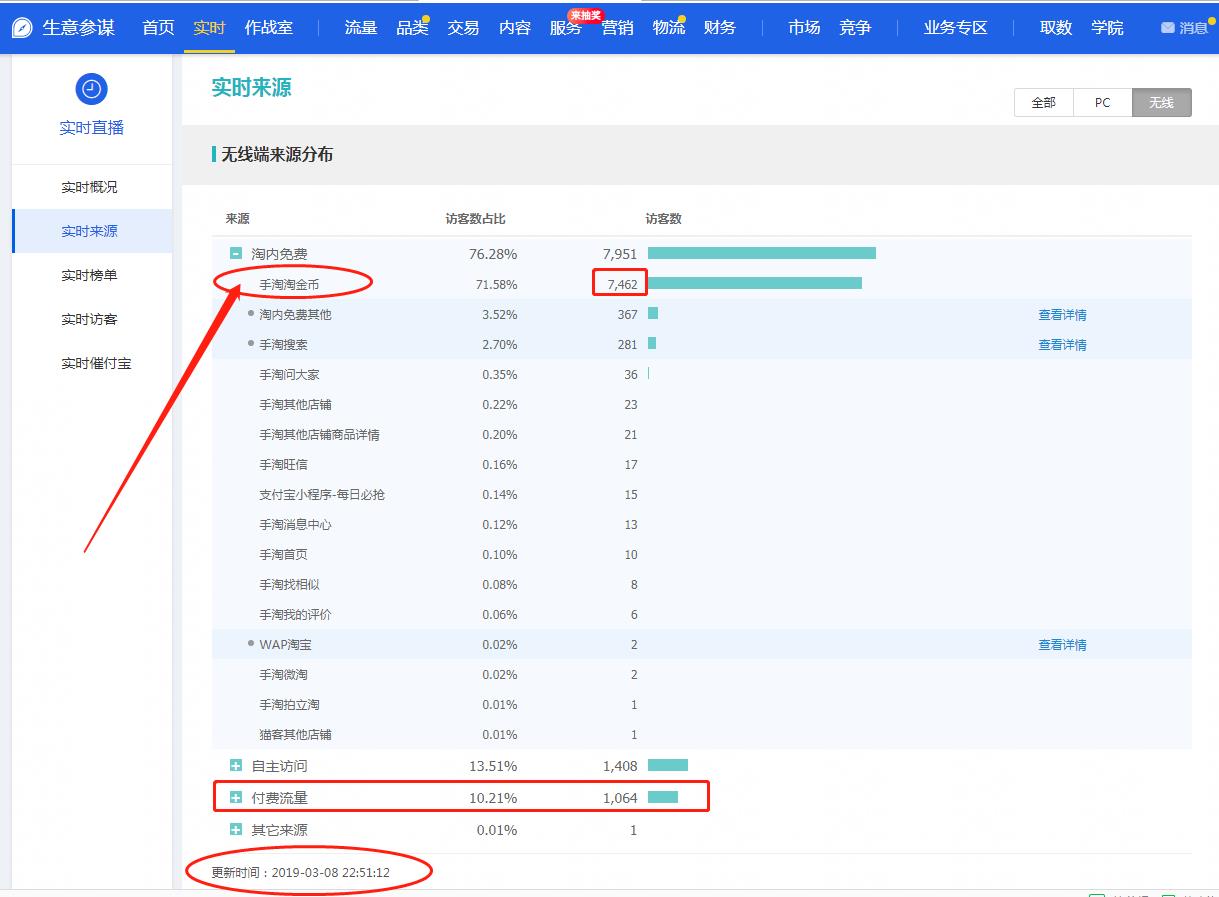Screen dimensions: 1219x897
Task: Switch to 全部 view
Action: click(1043, 102)
